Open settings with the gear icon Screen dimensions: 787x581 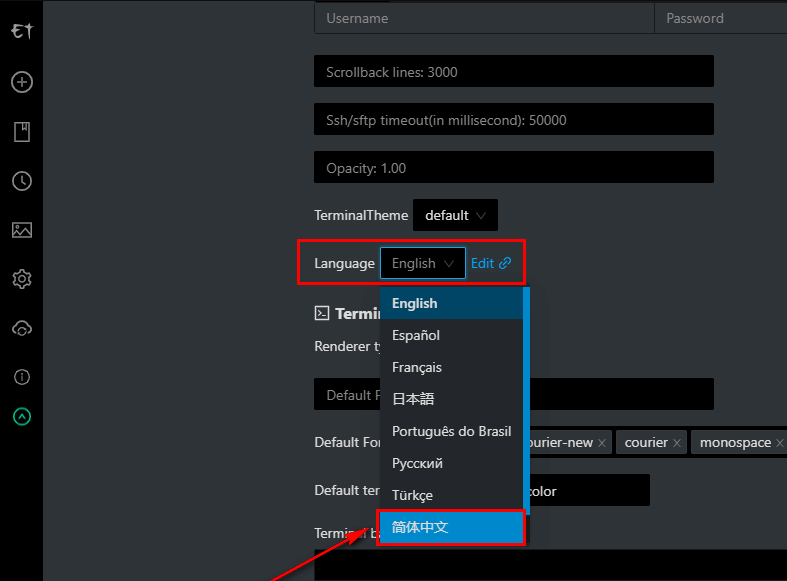(x=21, y=279)
